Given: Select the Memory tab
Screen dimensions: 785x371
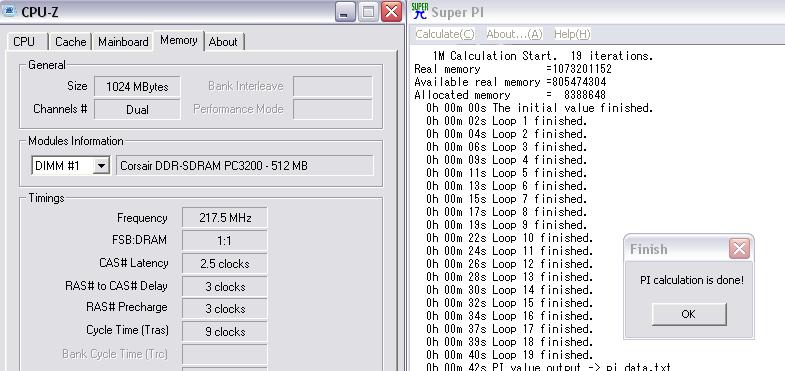Looking at the screenshot, I should click(x=179, y=40).
